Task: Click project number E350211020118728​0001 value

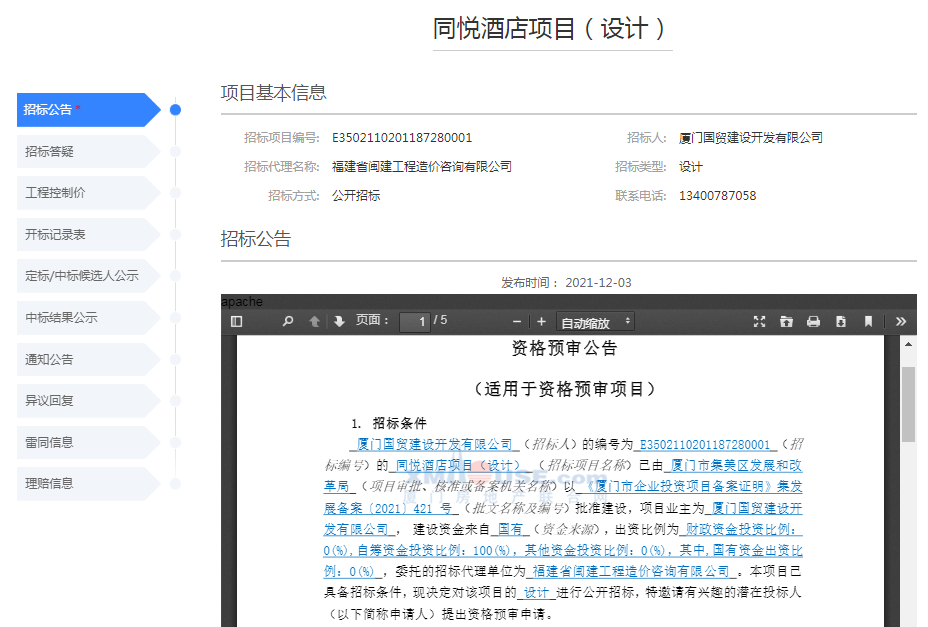Action: point(402,138)
